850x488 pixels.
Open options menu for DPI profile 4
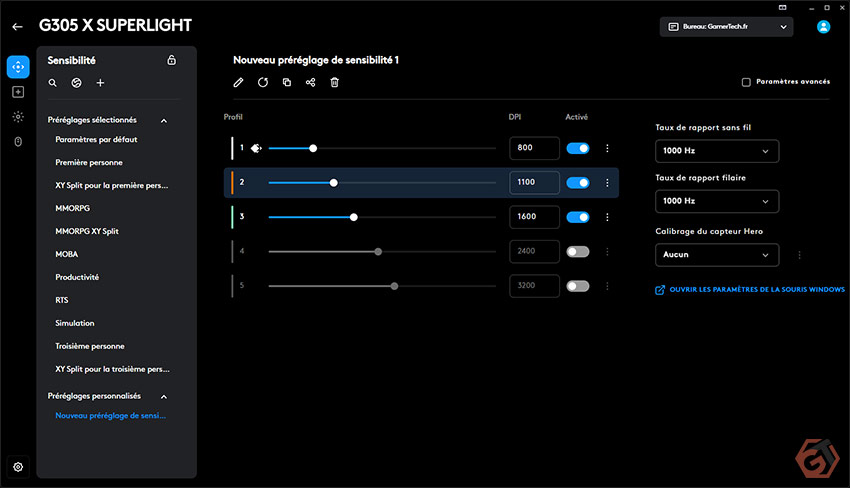607,252
